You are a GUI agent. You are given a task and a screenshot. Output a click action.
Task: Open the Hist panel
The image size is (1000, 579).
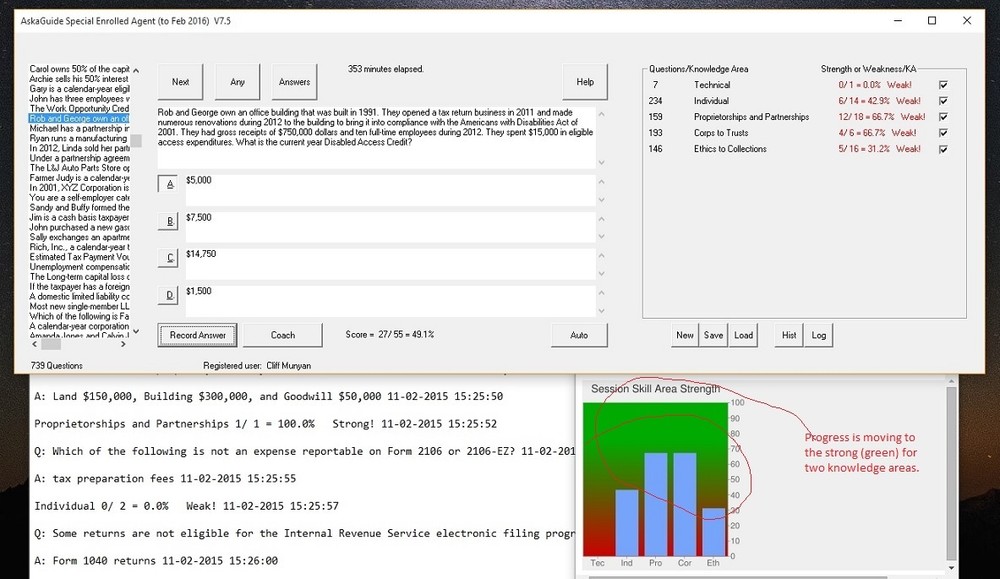pos(789,335)
